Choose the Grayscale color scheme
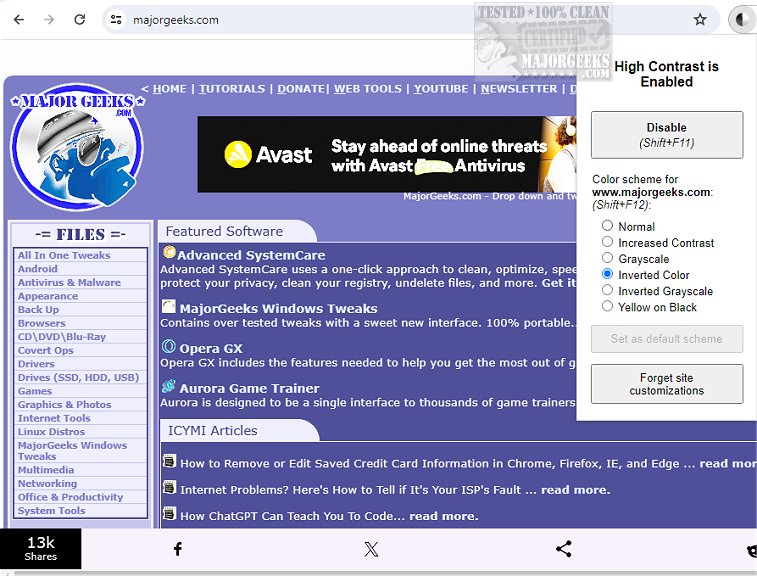Image resolution: width=757 pixels, height=576 pixels. 607,258
